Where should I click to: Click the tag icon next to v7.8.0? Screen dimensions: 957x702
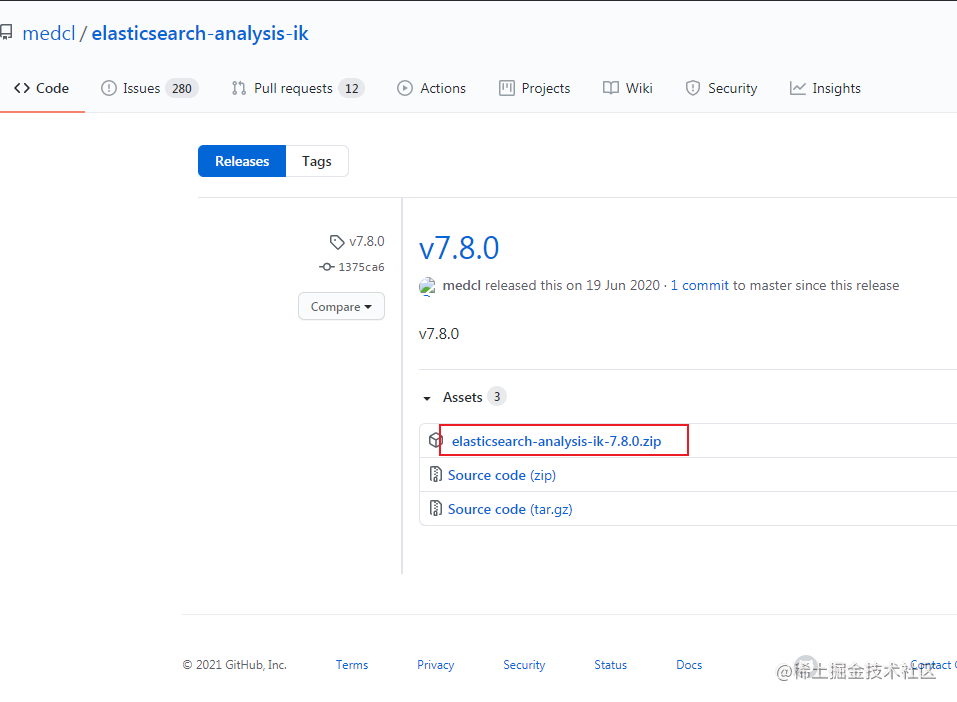337,242
